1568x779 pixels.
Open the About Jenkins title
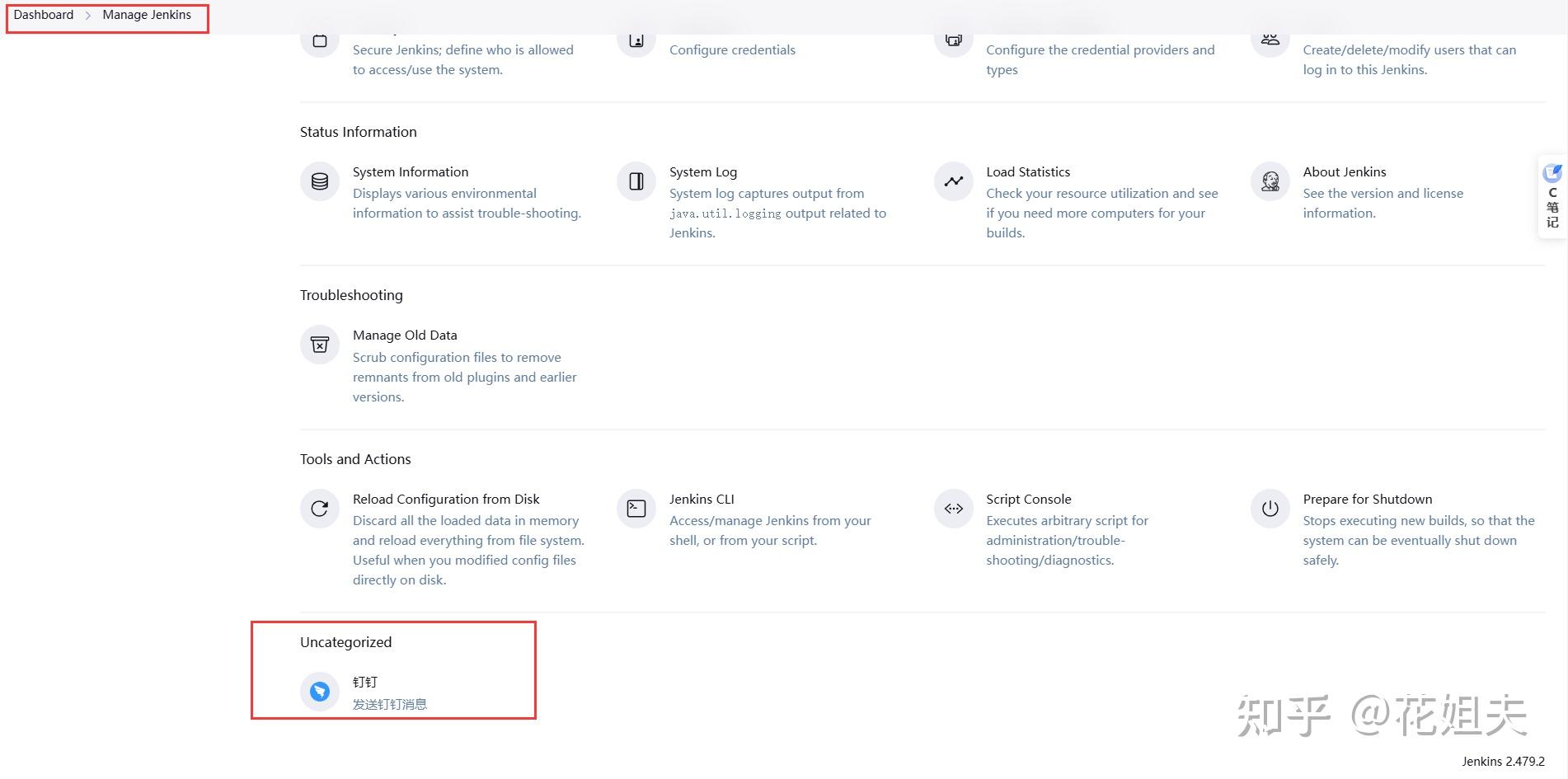point(1345,171)
